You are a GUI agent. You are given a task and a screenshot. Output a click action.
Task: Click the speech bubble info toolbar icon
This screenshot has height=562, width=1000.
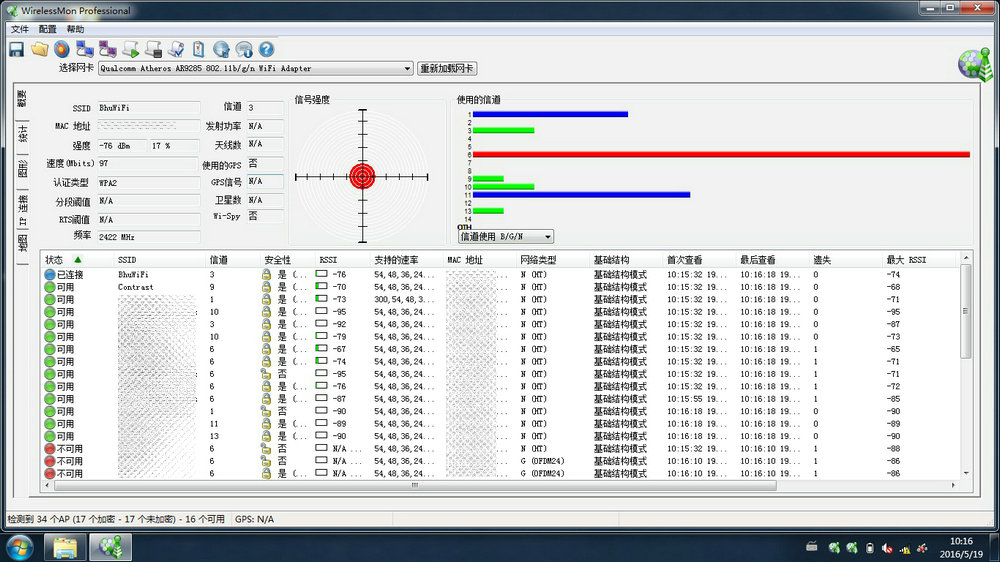[x=244, y=49]
